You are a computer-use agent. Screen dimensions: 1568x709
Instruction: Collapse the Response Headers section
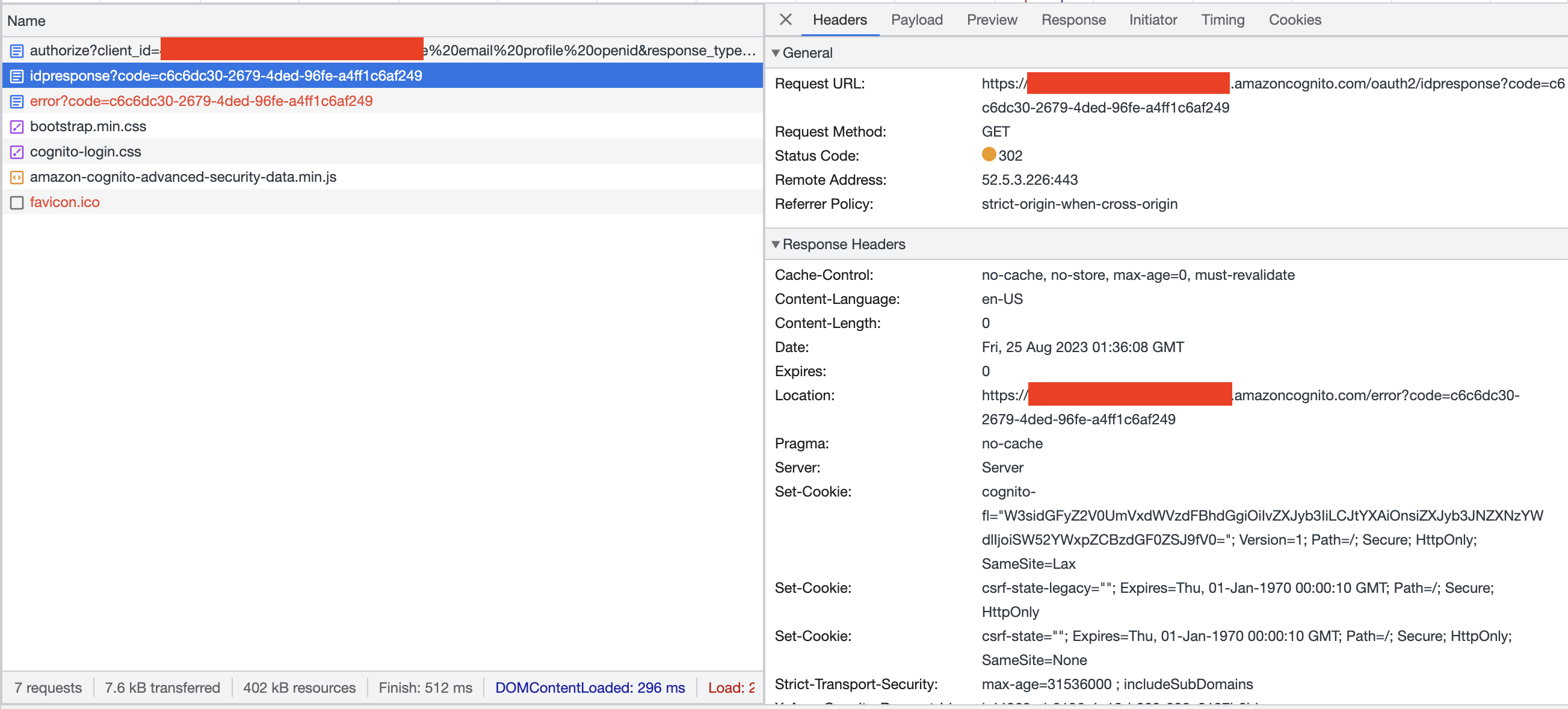(777, 244)
